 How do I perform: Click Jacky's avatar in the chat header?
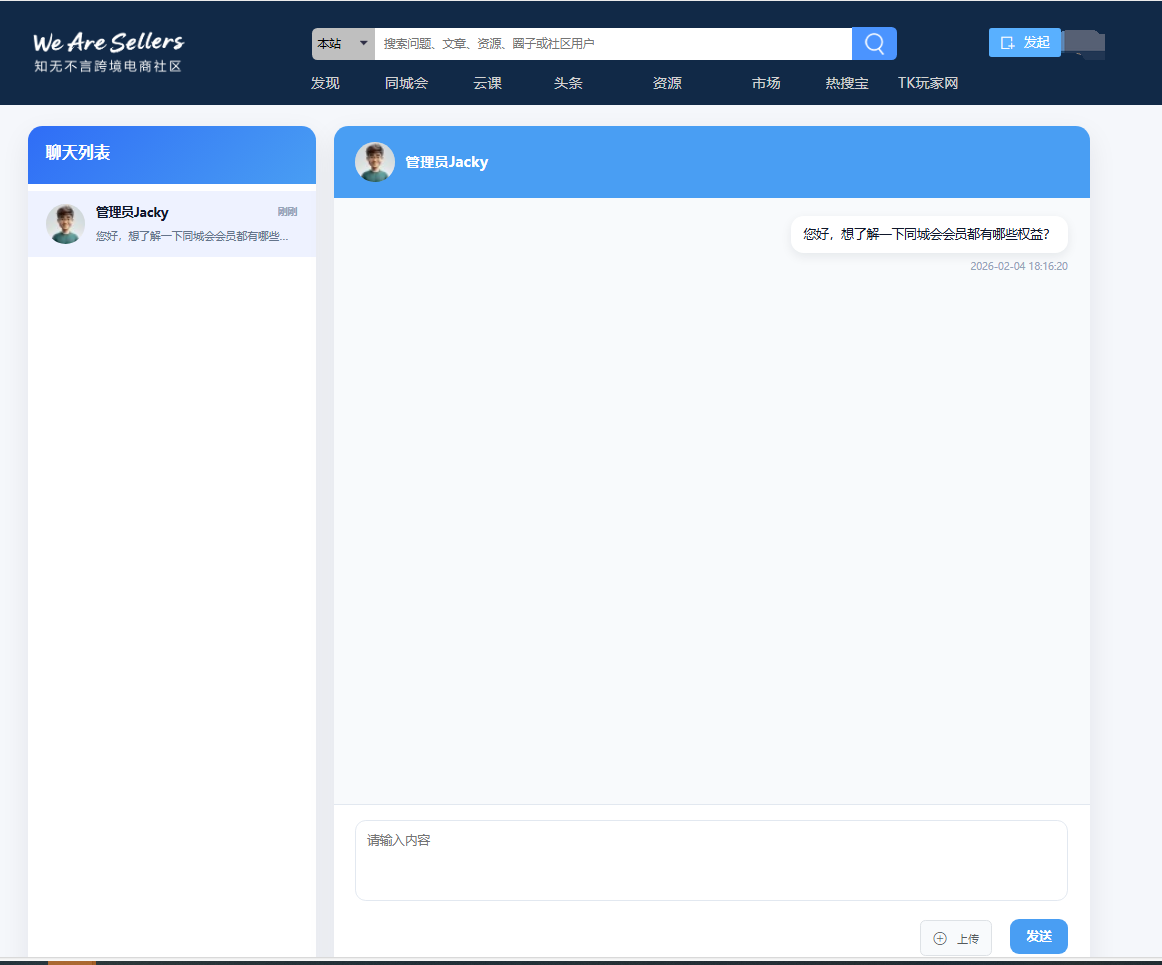coord(375,162)
